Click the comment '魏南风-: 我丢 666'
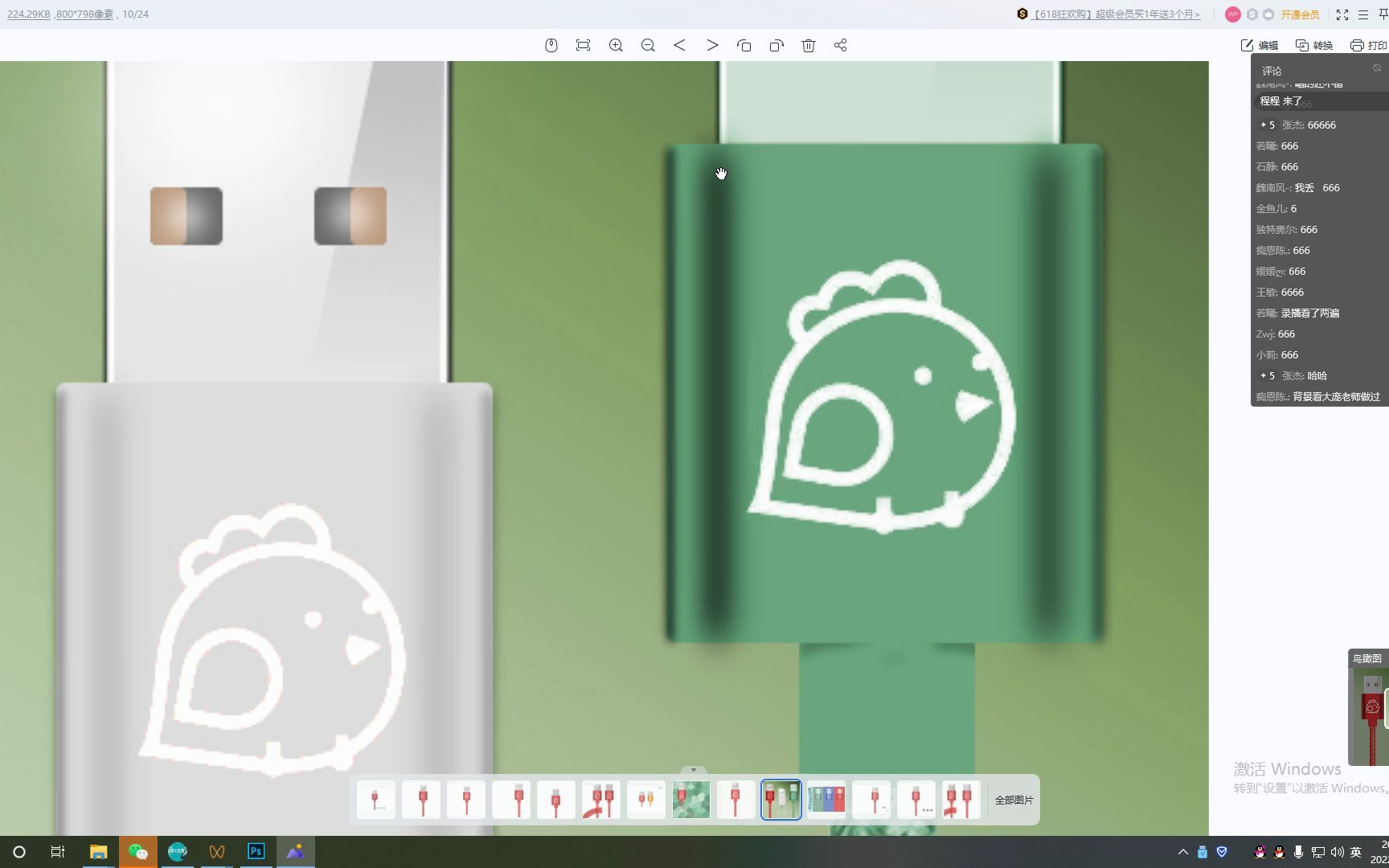Screen dimensions: 1389x868 (x=1298, y=188)
